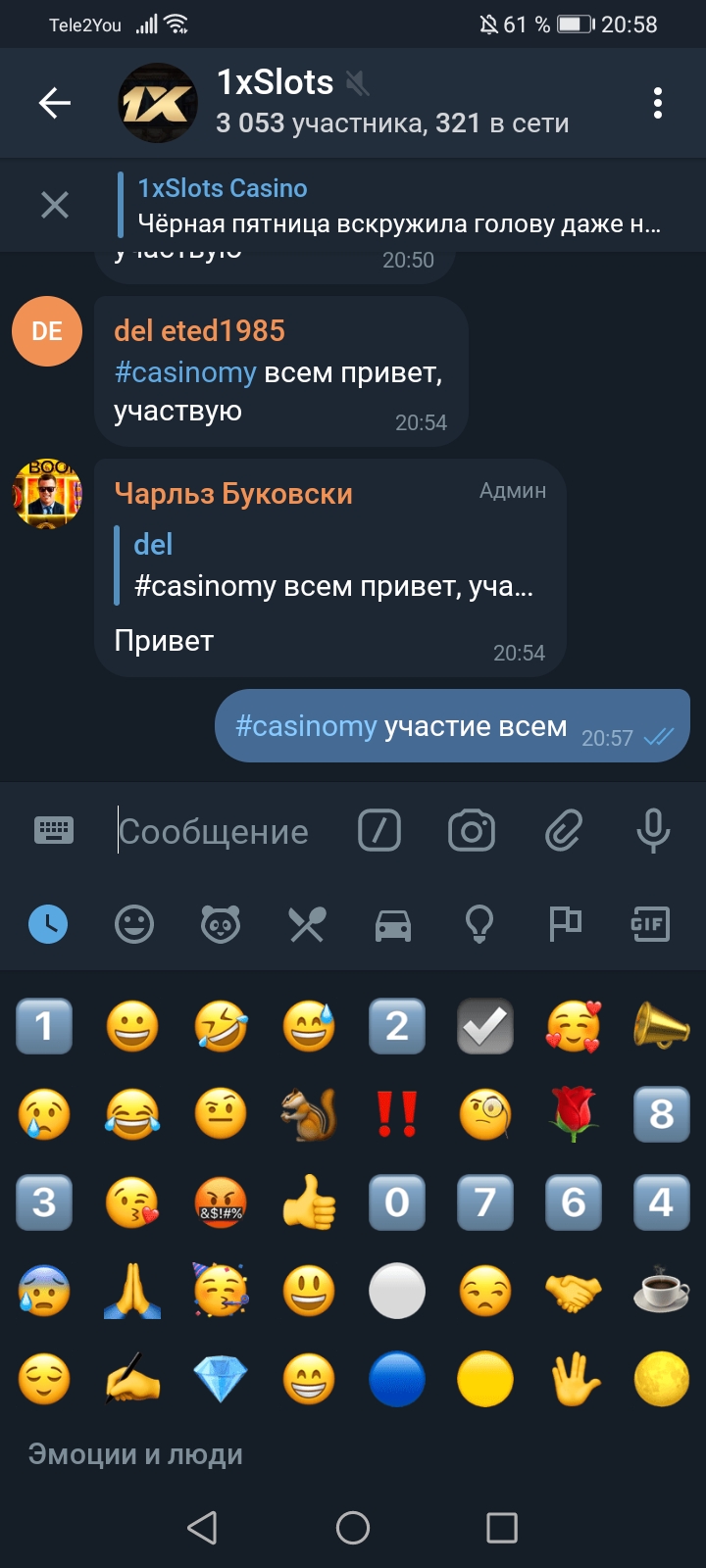Open the camera from message bar
This screenshot has height=1568, width=706.
point(472,831)
